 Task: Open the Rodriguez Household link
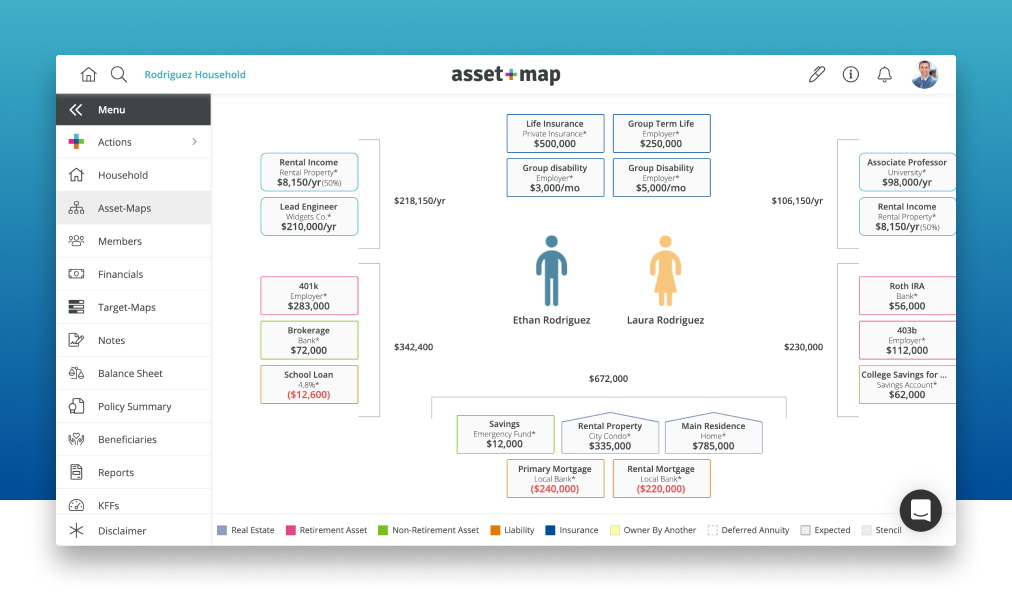(195, 75)
